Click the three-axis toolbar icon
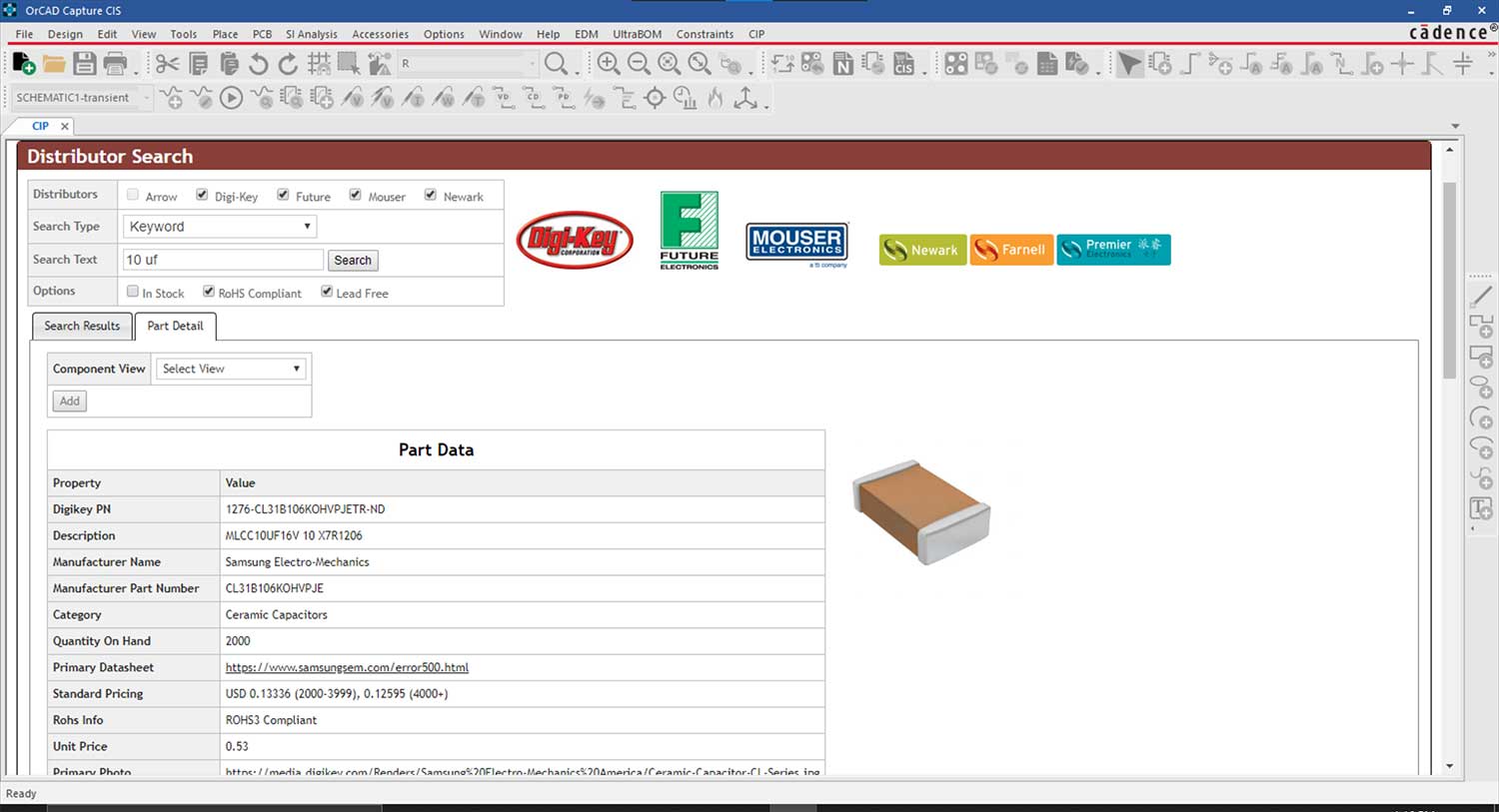Image resolution: width=1499 pixels, height=812 pixels. point(746,98)
